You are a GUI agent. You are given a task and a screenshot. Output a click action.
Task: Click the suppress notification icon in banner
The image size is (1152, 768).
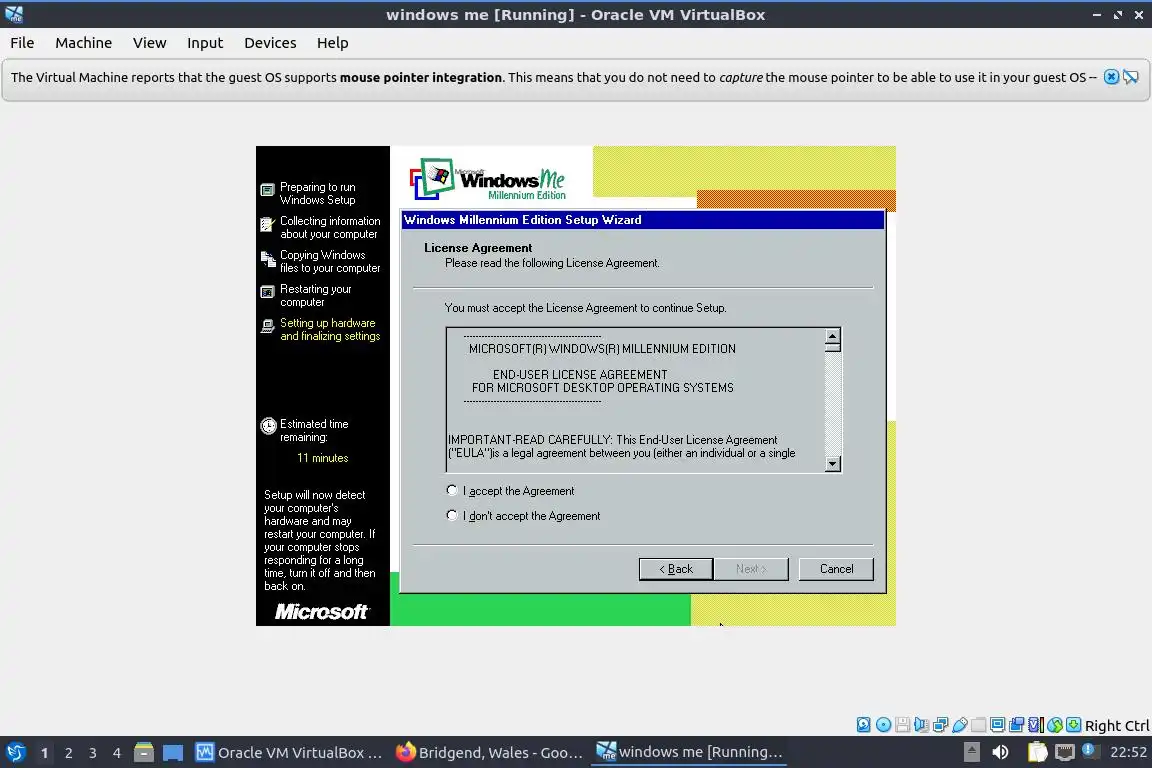pyautogui.click(x=1131, y=76)
